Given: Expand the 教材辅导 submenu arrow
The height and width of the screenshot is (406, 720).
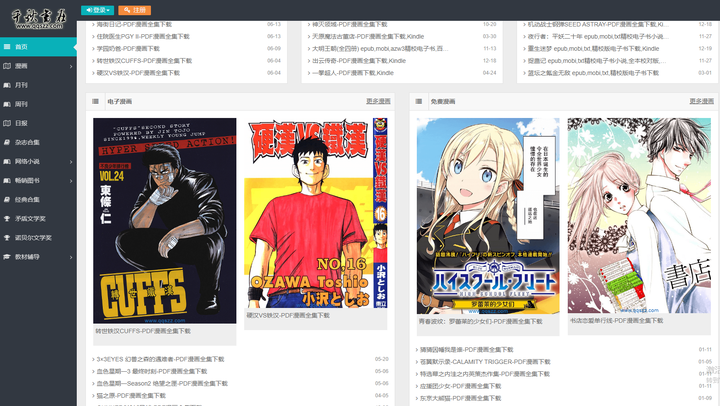Looking at the screenshot, I should click(x=71, y=257).
